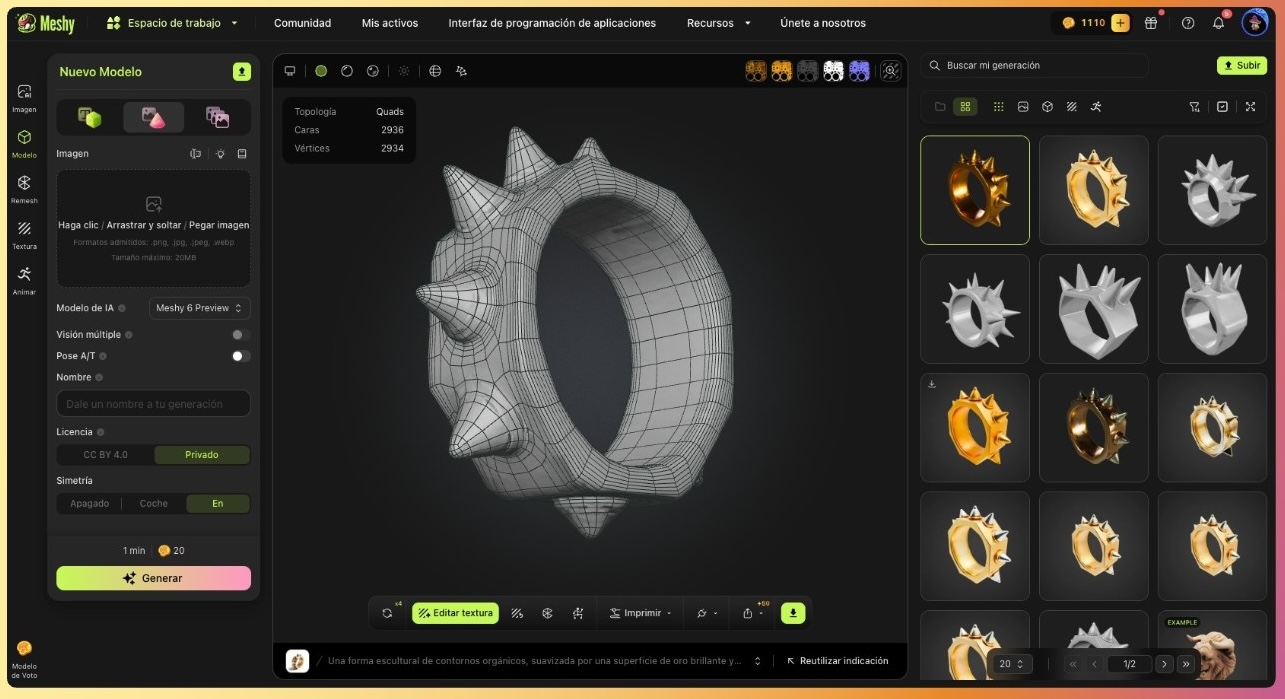Switch to grid view in assets panel

coord(965,107)
